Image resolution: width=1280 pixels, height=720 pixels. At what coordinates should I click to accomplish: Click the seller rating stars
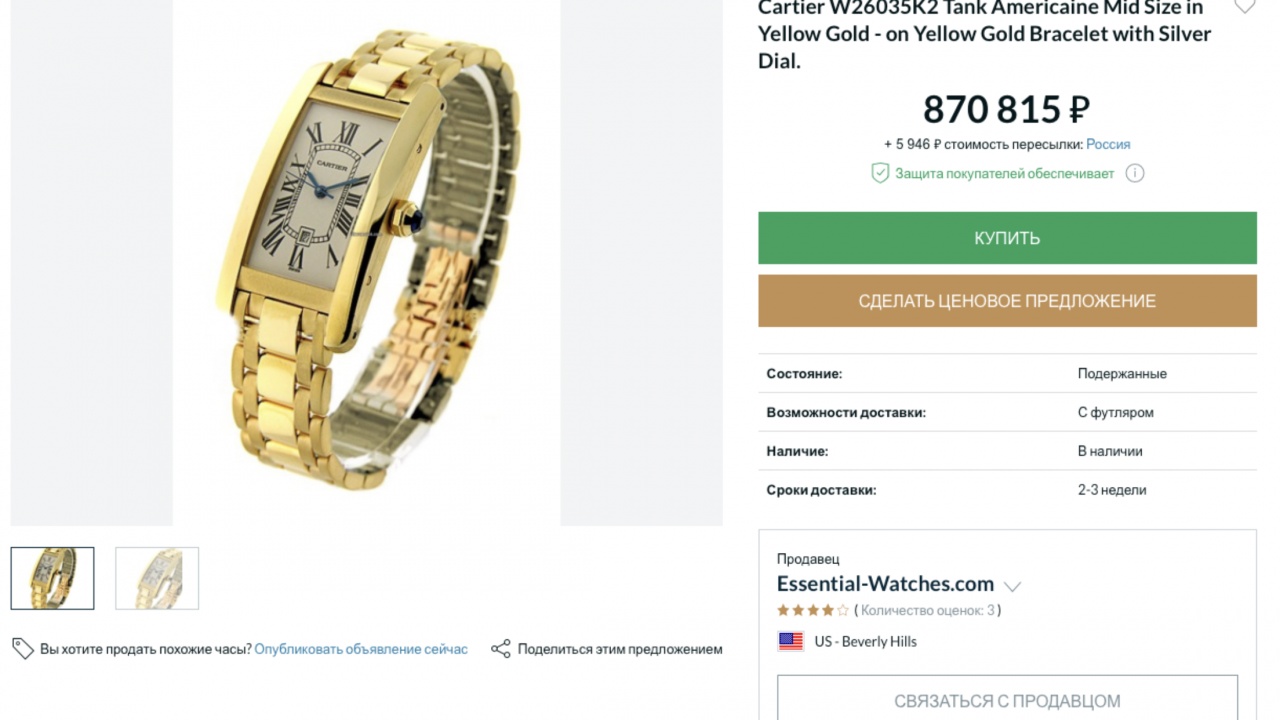tap(813, 610)
